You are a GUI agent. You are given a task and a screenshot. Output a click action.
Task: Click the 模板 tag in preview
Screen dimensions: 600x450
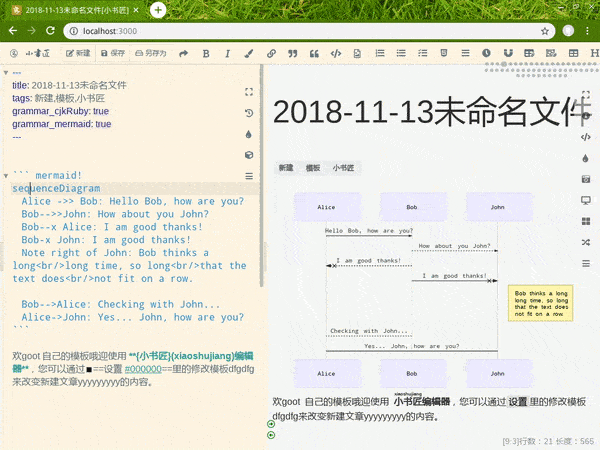pos(313,168)
